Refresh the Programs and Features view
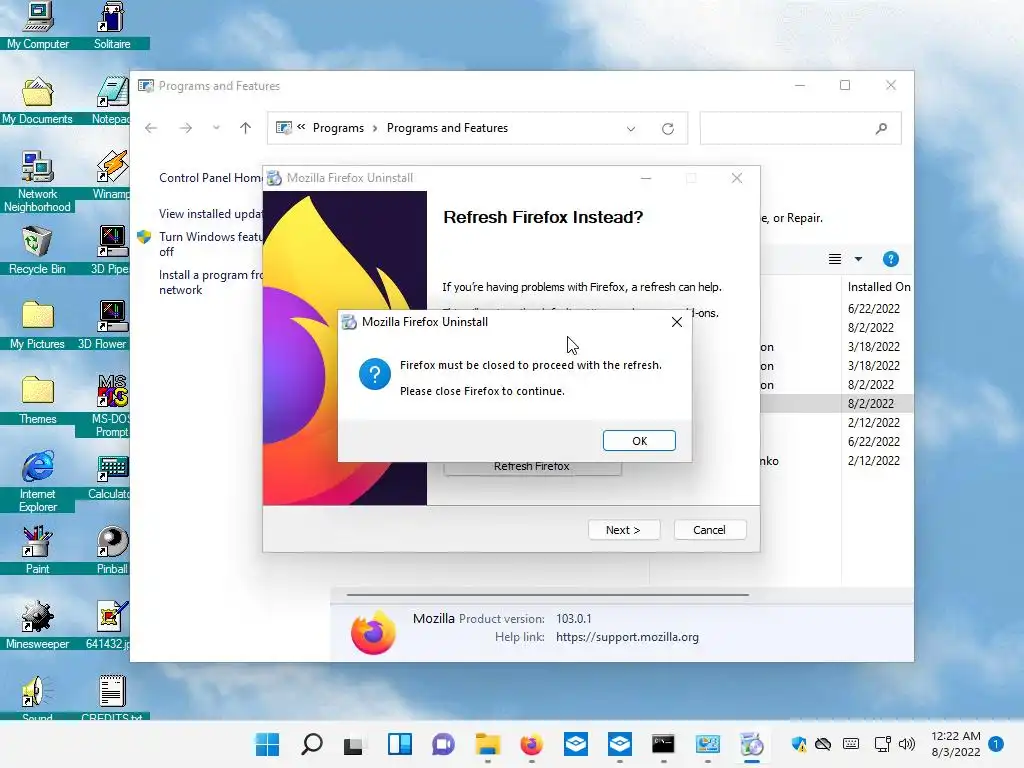 click(667, 129)
